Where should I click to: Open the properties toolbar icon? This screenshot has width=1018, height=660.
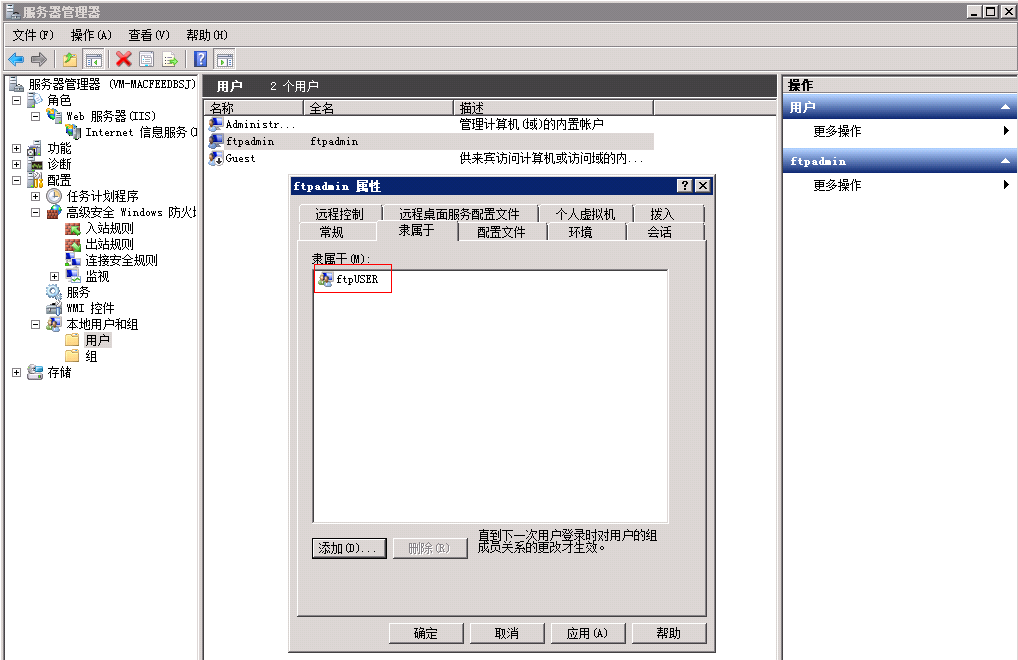(x=147, y=60)
